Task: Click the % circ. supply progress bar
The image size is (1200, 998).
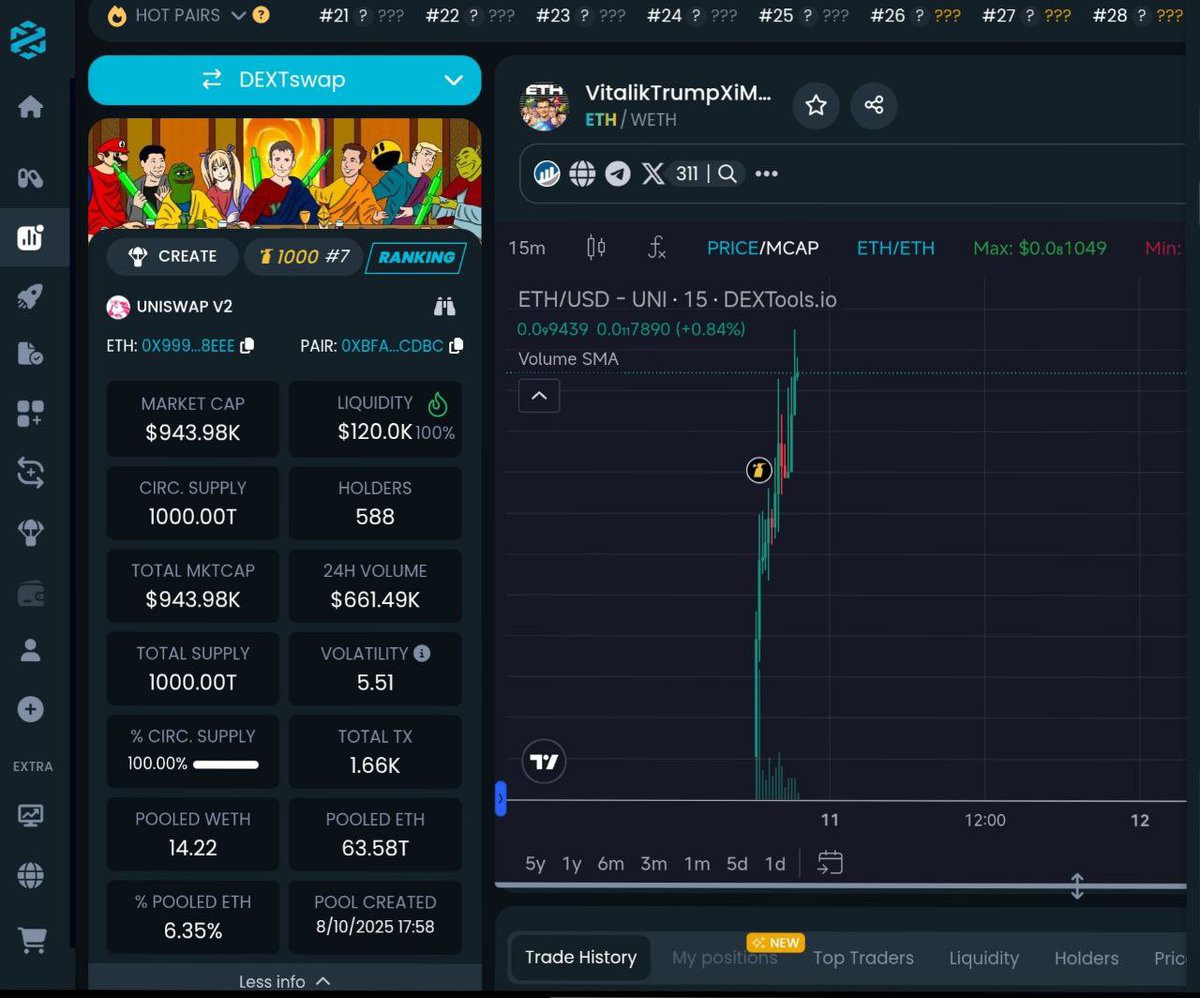Action: (226, 764)
